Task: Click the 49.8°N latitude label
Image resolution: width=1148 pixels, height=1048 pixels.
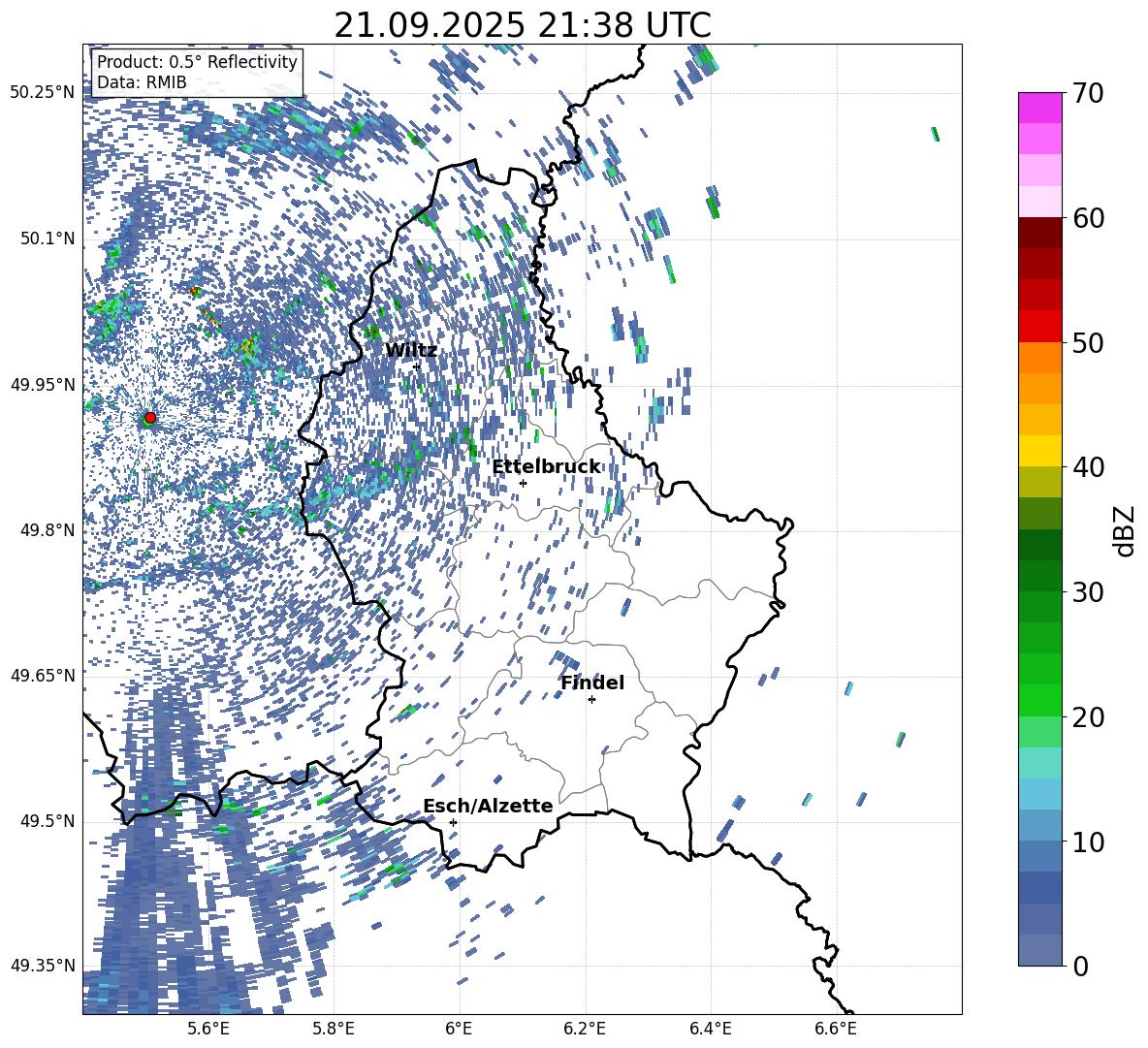Action: (48, 530)
